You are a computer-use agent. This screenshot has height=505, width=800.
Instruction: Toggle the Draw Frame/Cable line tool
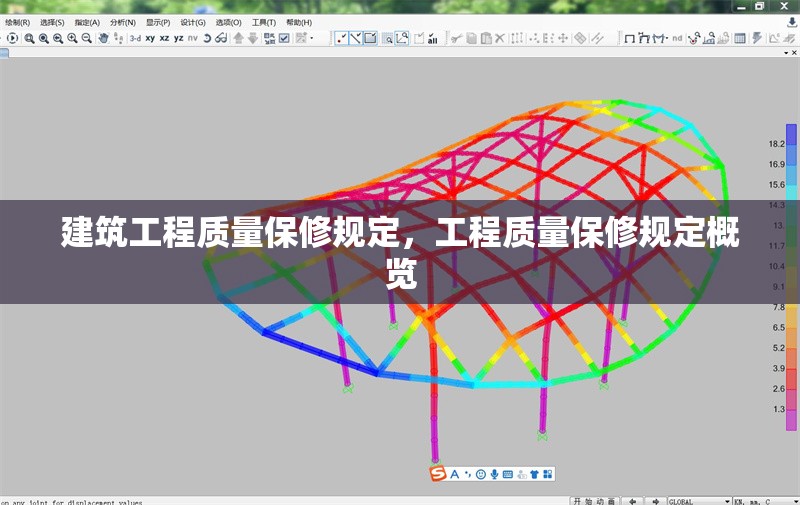point(356,38)
